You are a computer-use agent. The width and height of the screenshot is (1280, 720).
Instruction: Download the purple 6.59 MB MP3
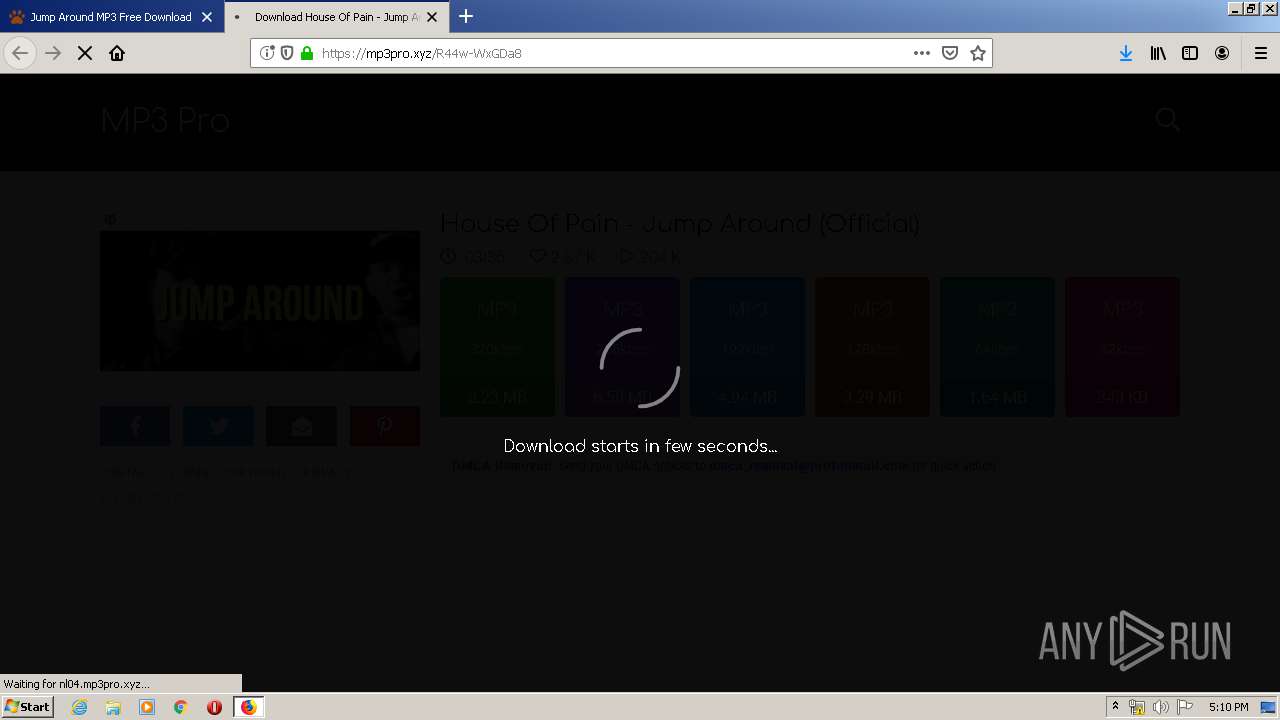[x=622, y=347]
